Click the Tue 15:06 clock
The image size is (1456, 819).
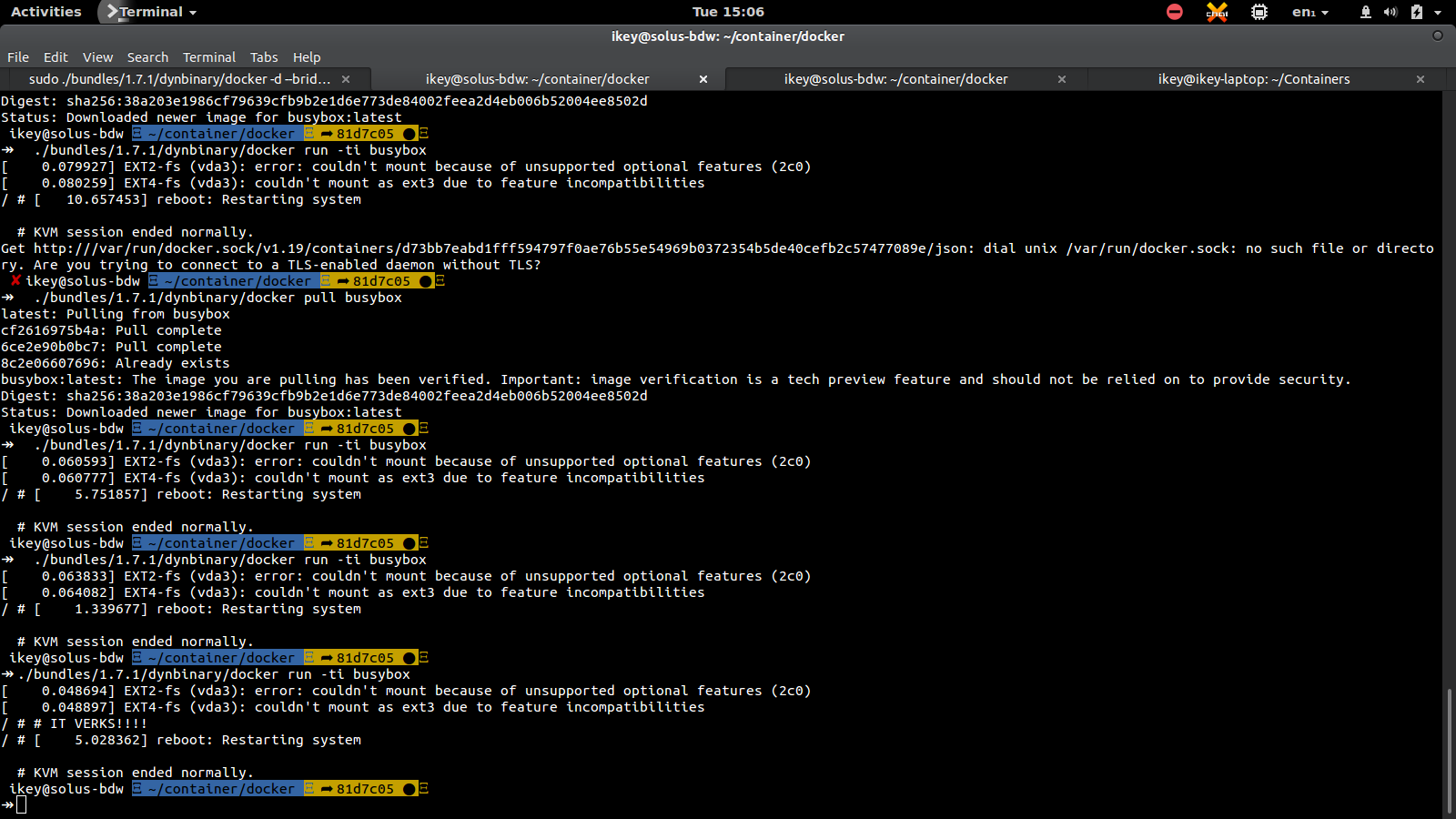(x=728, y=12)
